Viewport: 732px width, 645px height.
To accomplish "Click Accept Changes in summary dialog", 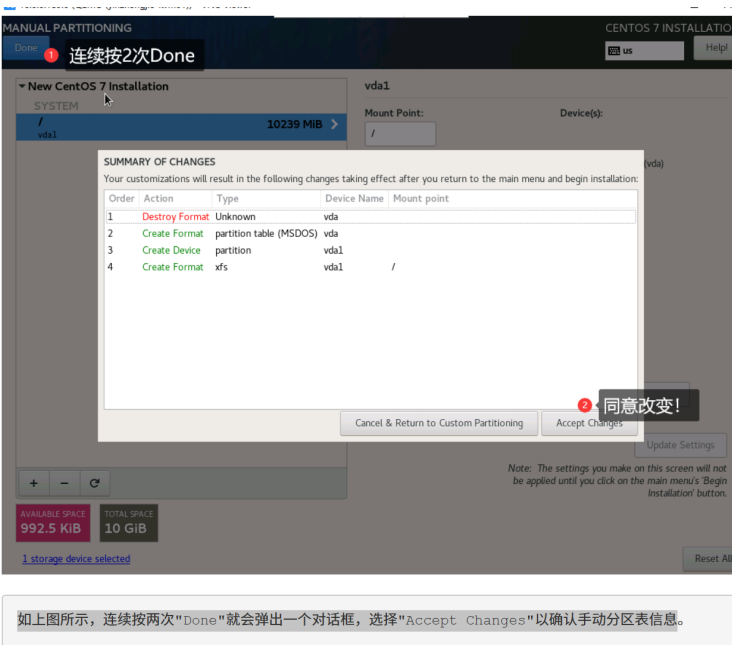I will coord(589,423).
